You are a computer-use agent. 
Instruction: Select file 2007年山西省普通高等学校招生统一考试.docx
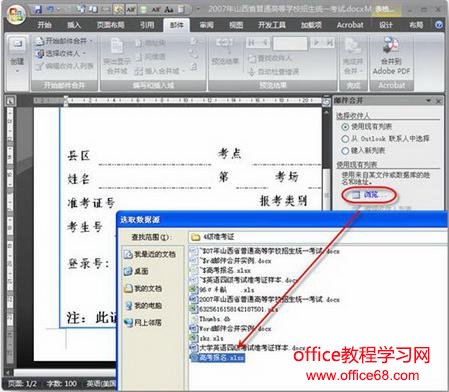click(x=264, y=299)
